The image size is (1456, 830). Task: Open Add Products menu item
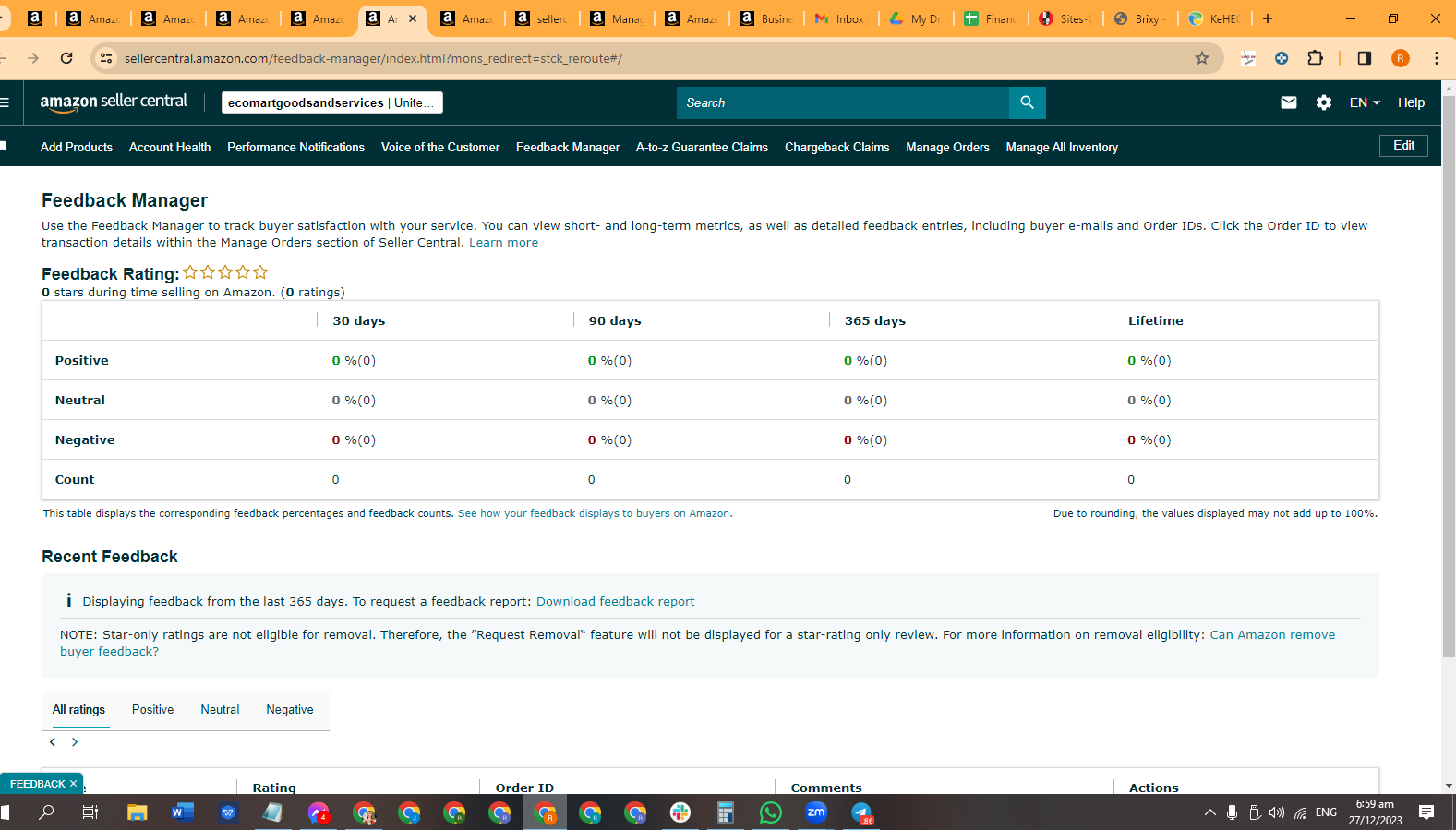coord(77,147)
